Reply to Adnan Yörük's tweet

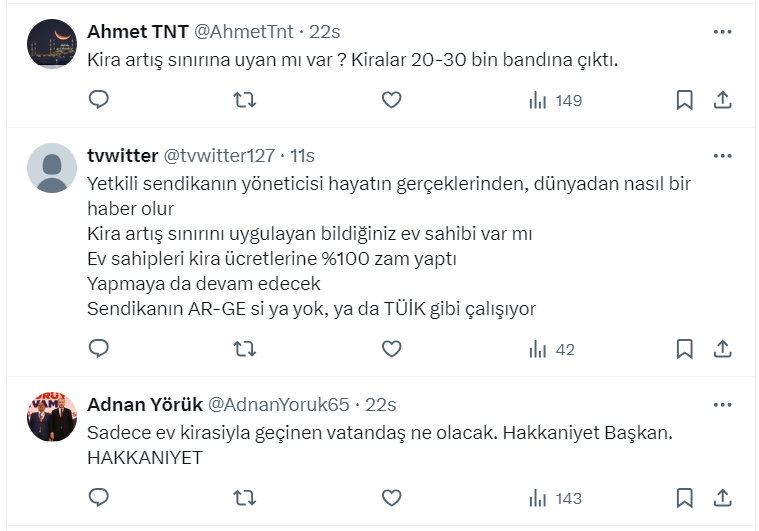pos(98,498)
